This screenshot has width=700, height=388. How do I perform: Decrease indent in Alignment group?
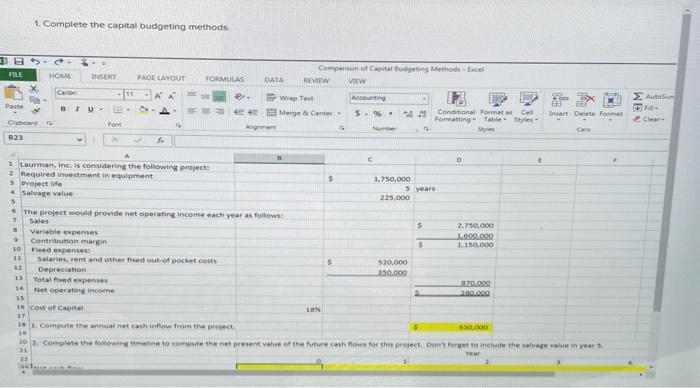(x=239, y=112)
